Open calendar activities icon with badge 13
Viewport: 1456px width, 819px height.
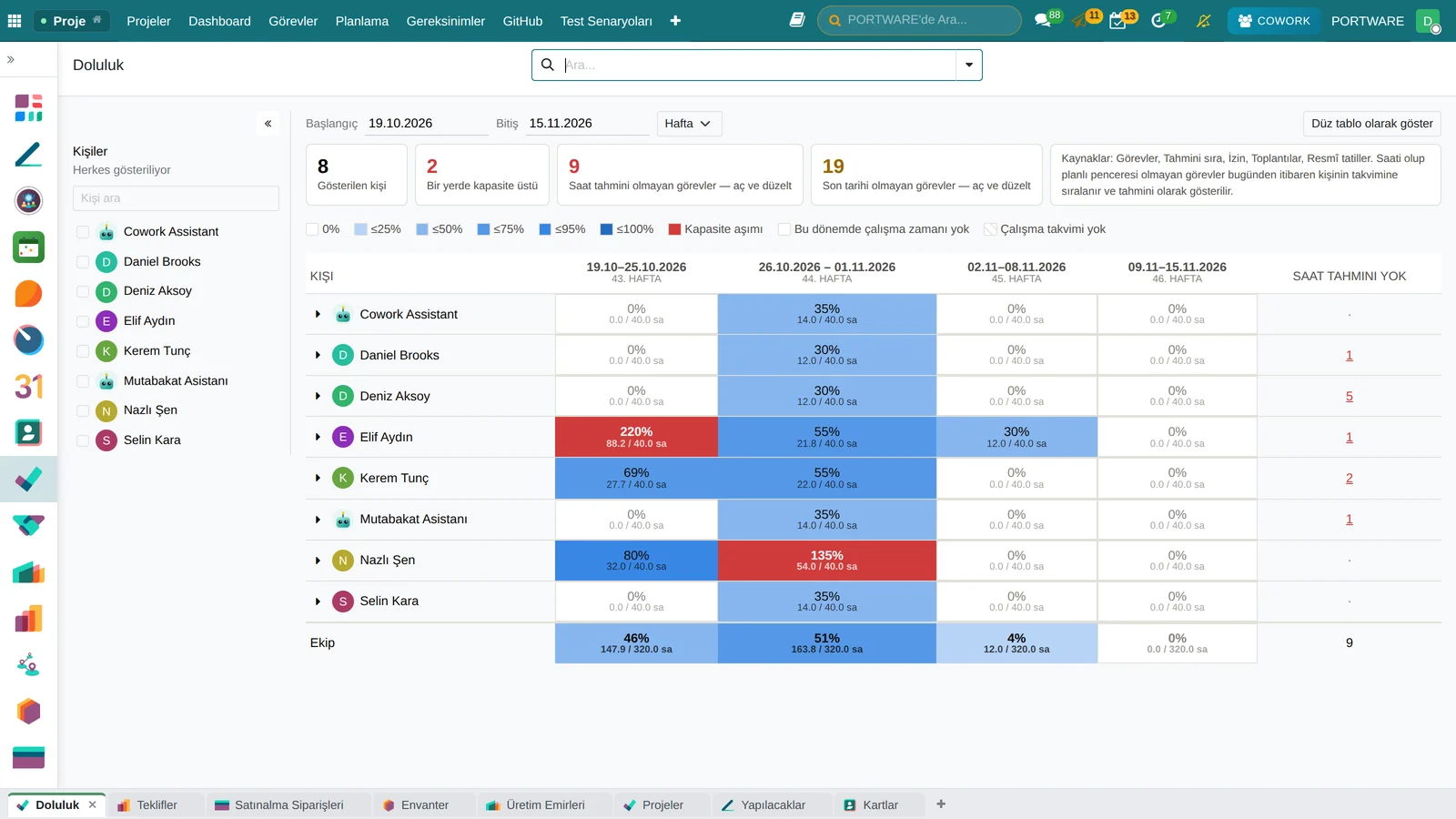[x=1118, y=20]
